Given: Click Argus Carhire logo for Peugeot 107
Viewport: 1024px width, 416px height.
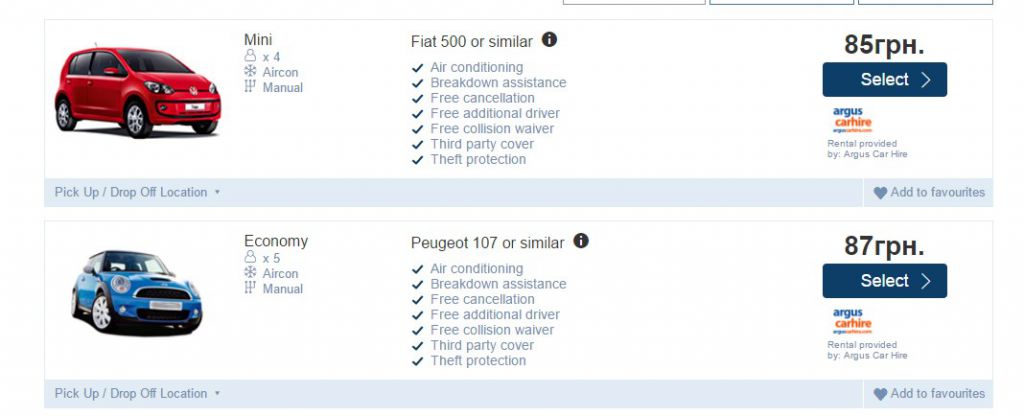Looking at the screenshot, I should coord(852,321).
